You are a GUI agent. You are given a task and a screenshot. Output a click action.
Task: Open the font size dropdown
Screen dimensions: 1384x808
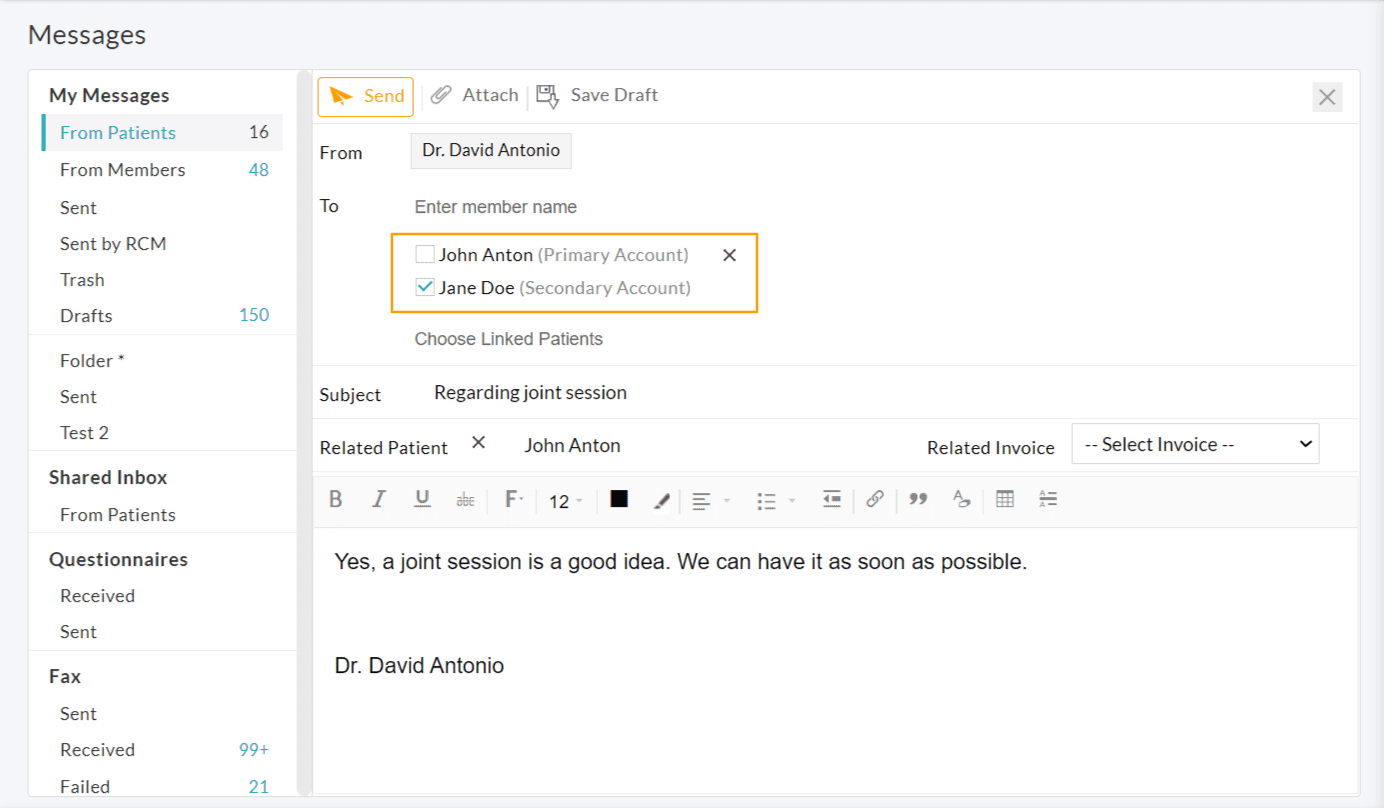(x=565, y=500)
